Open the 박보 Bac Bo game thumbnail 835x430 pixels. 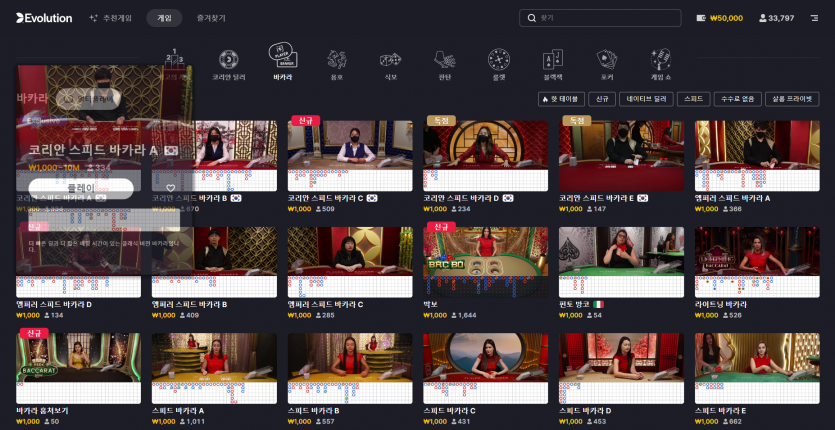[486, 262]
